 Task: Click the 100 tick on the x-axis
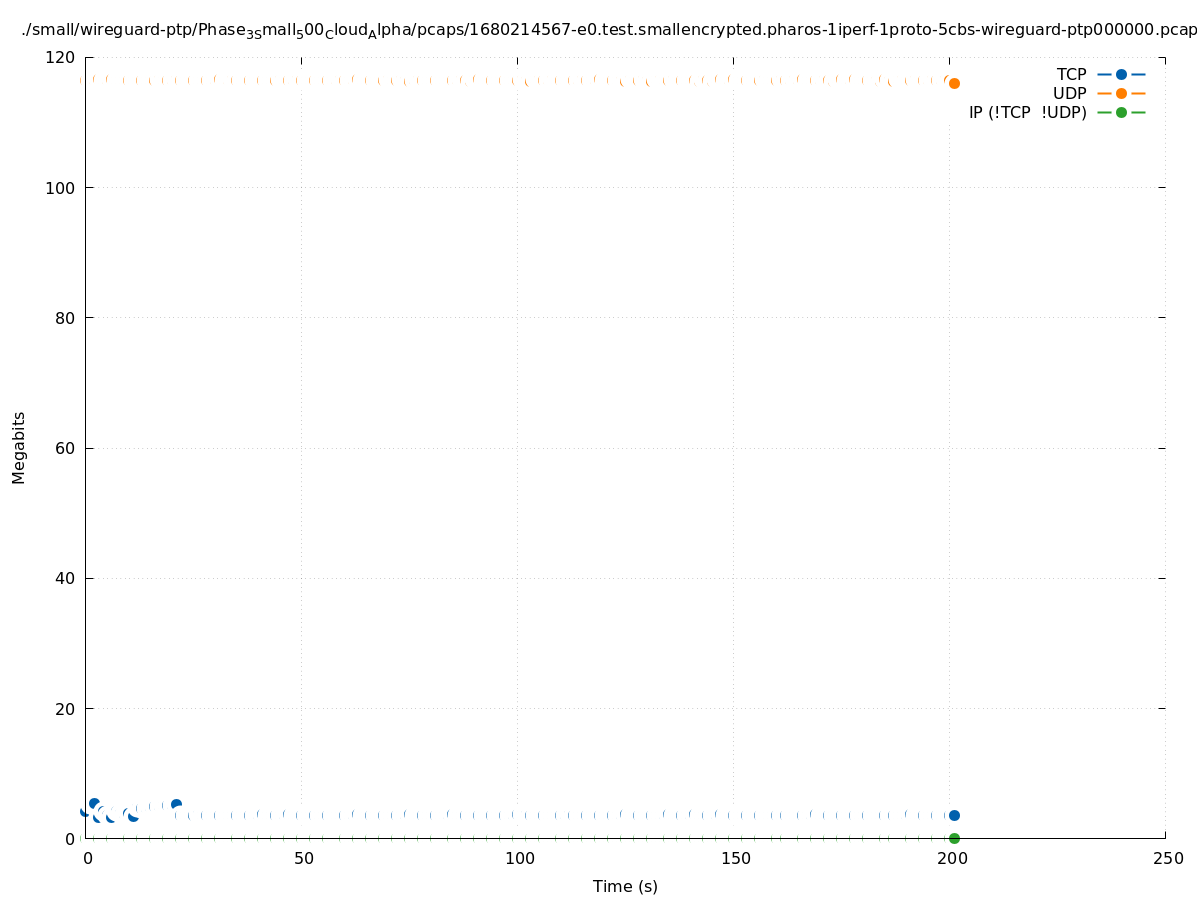pyautogui.click(x=518, y=858)
